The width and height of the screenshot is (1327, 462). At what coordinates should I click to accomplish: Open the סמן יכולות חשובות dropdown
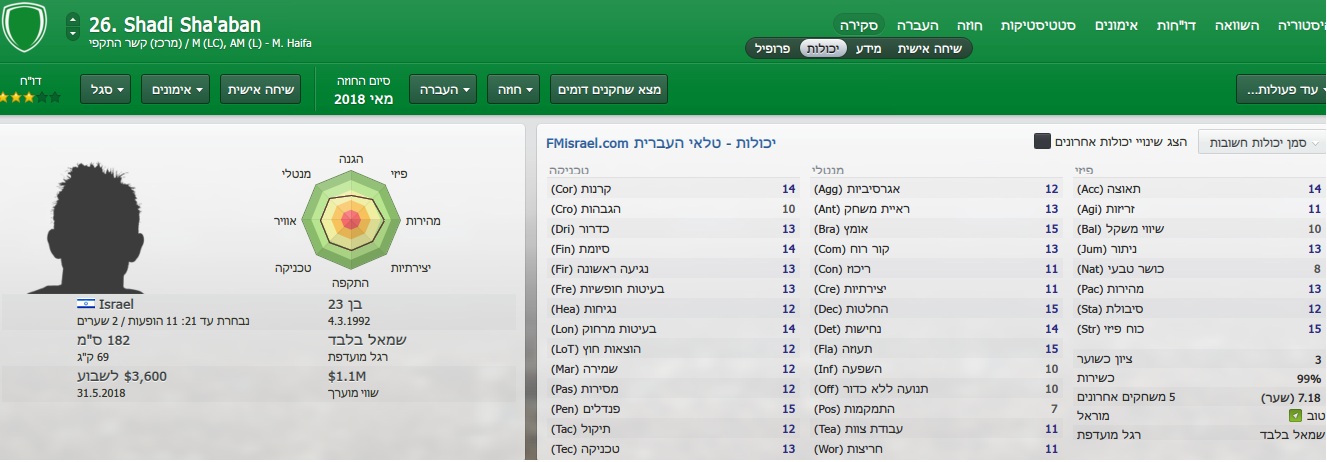1260,143
